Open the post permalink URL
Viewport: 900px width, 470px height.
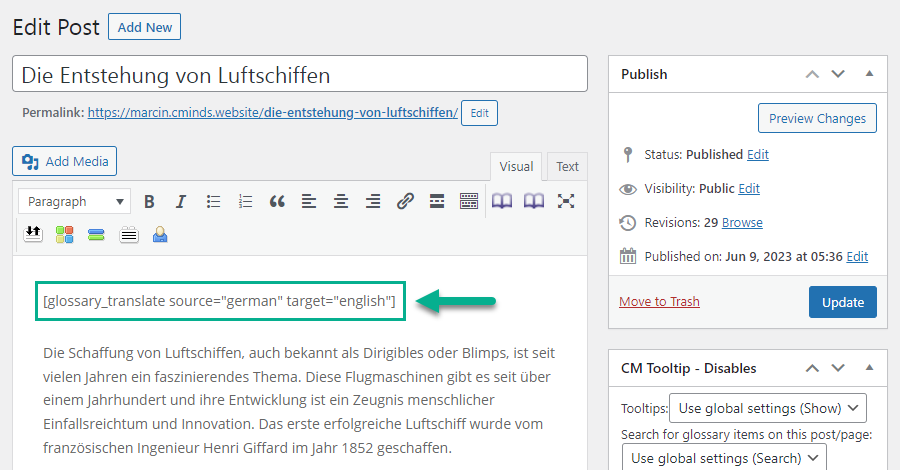[273, 112]
